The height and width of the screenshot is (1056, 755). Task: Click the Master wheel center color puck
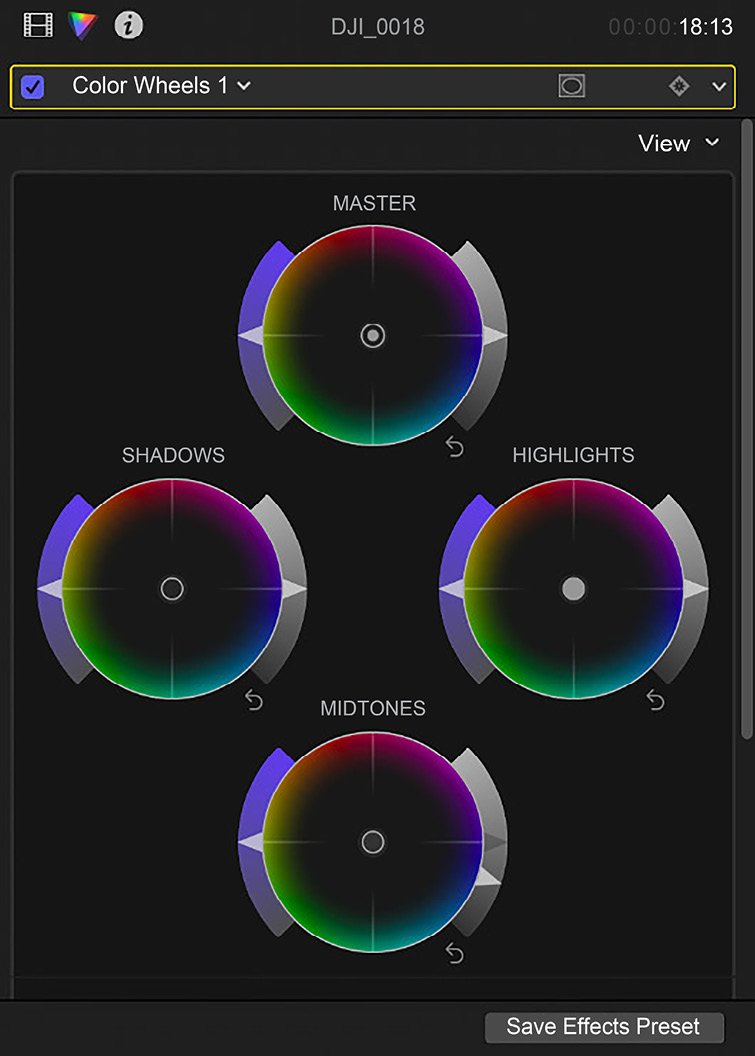tap(372, 335)
